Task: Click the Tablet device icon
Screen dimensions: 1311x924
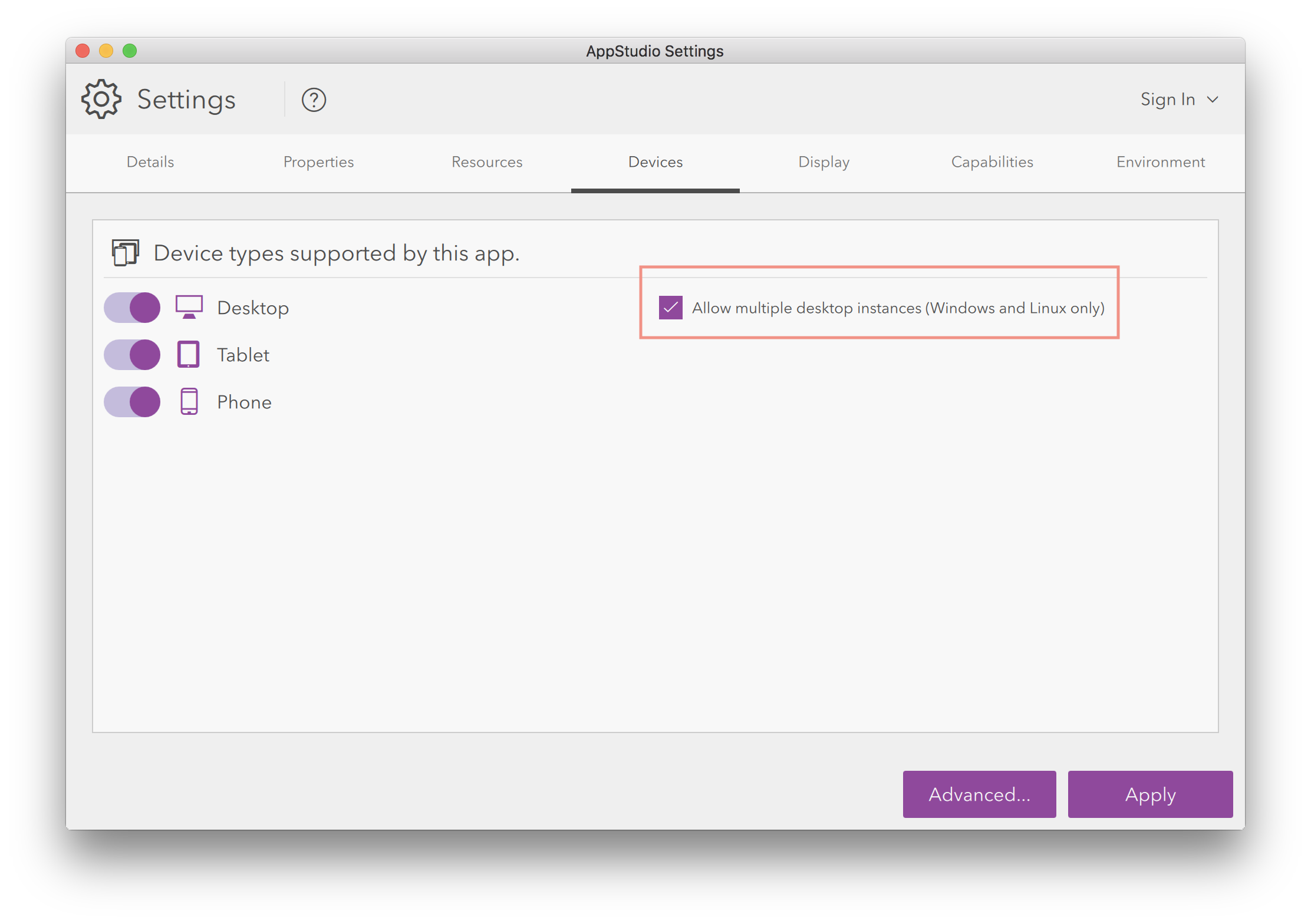Action: (x=189, y=354)
